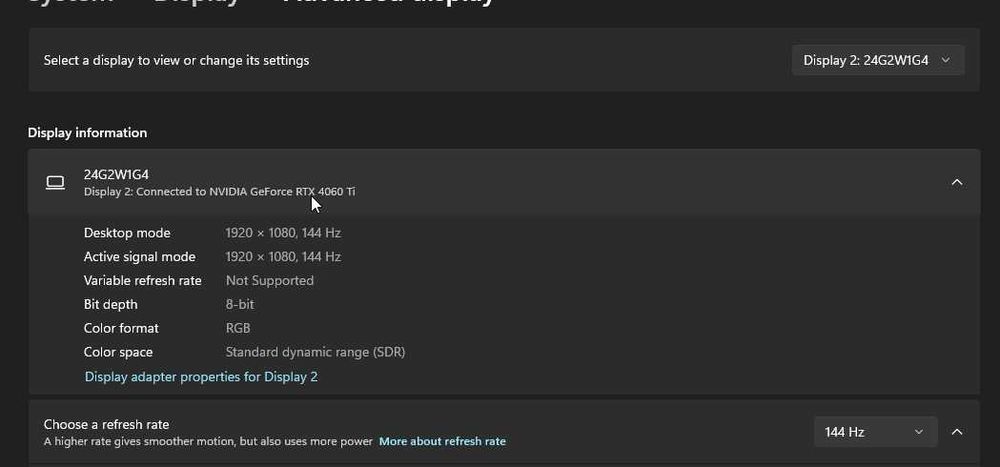Open the Display 2: 24G2W1G4 selection dropdown
Screen dimensions: 1000x467
click(877, 60)
